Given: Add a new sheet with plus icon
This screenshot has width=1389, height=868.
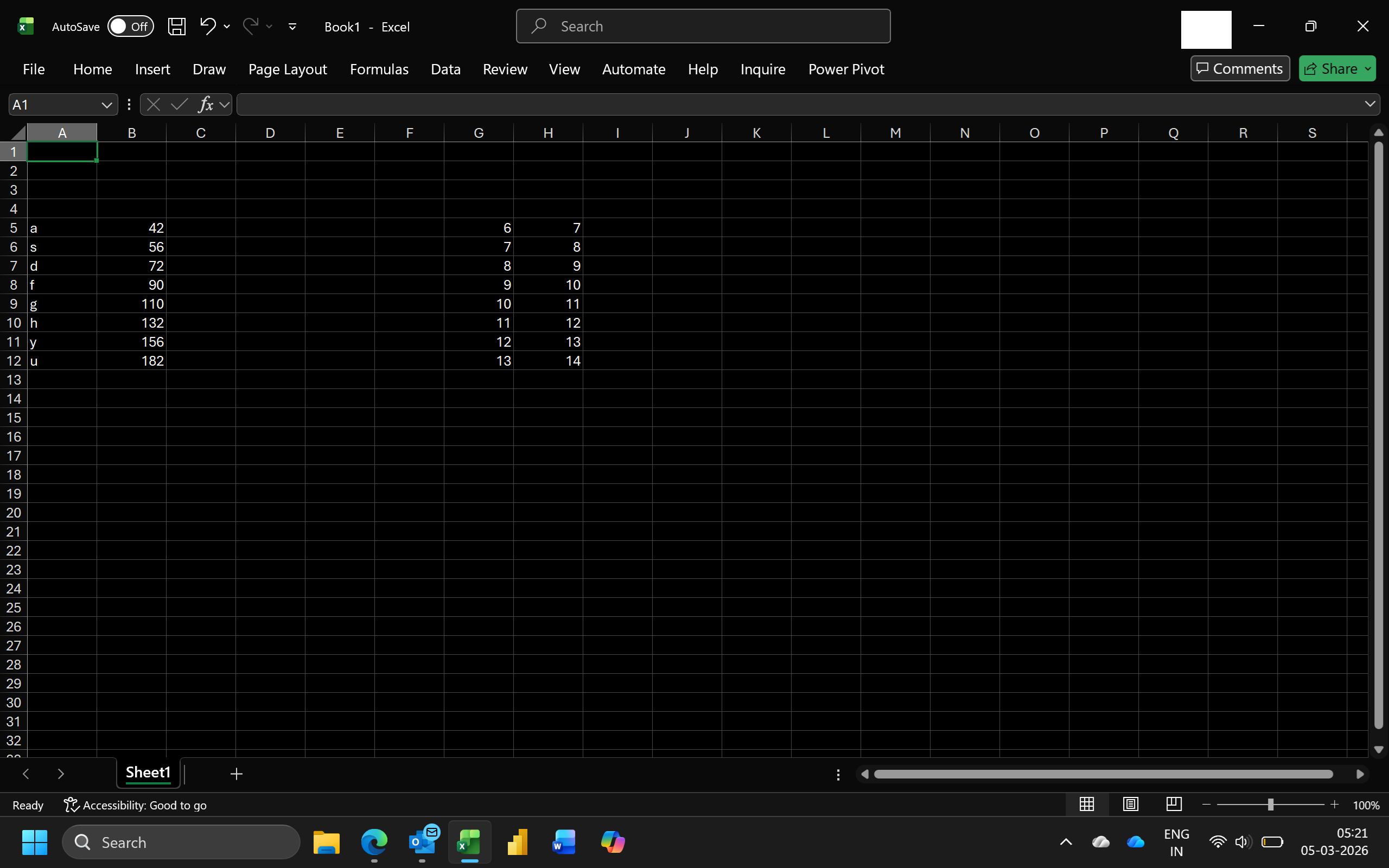Looking at the screenshot, I should click(x=236, y=774).
